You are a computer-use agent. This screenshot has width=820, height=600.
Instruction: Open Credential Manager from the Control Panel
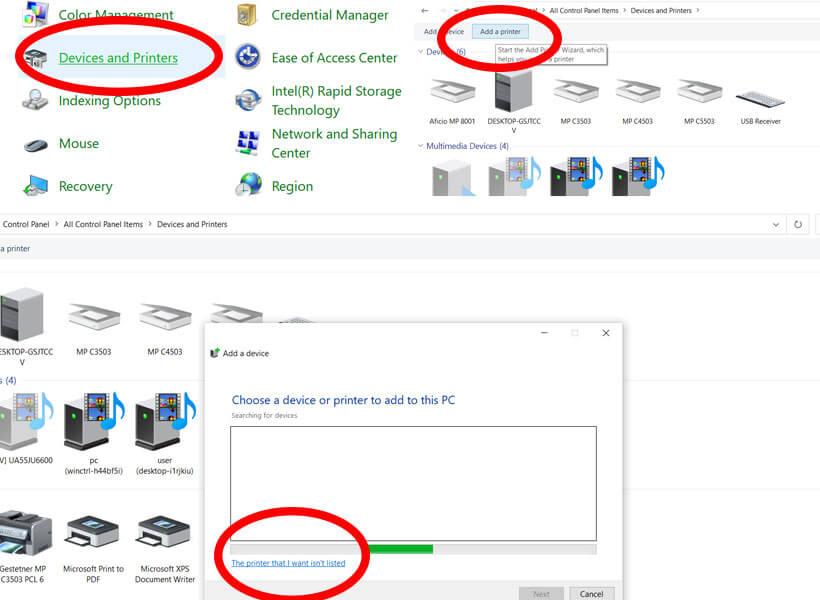pos(329,15)
